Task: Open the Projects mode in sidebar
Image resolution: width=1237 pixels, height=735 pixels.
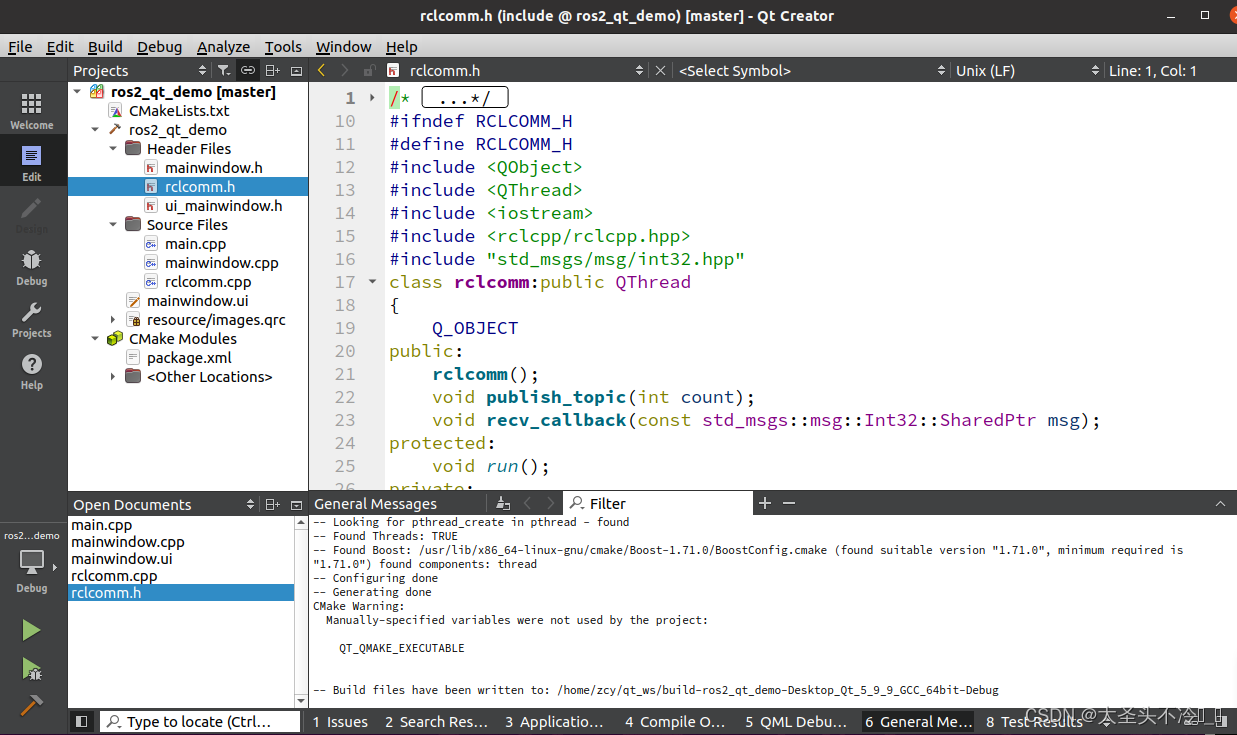Action: tap(32, 320)
